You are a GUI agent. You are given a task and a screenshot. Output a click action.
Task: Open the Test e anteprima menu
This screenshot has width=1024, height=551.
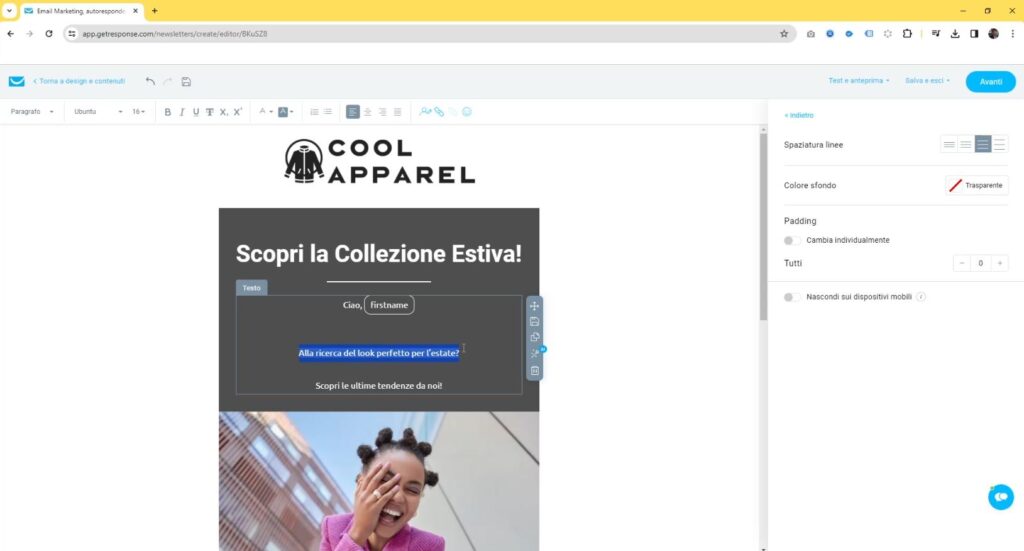(859, 81)
